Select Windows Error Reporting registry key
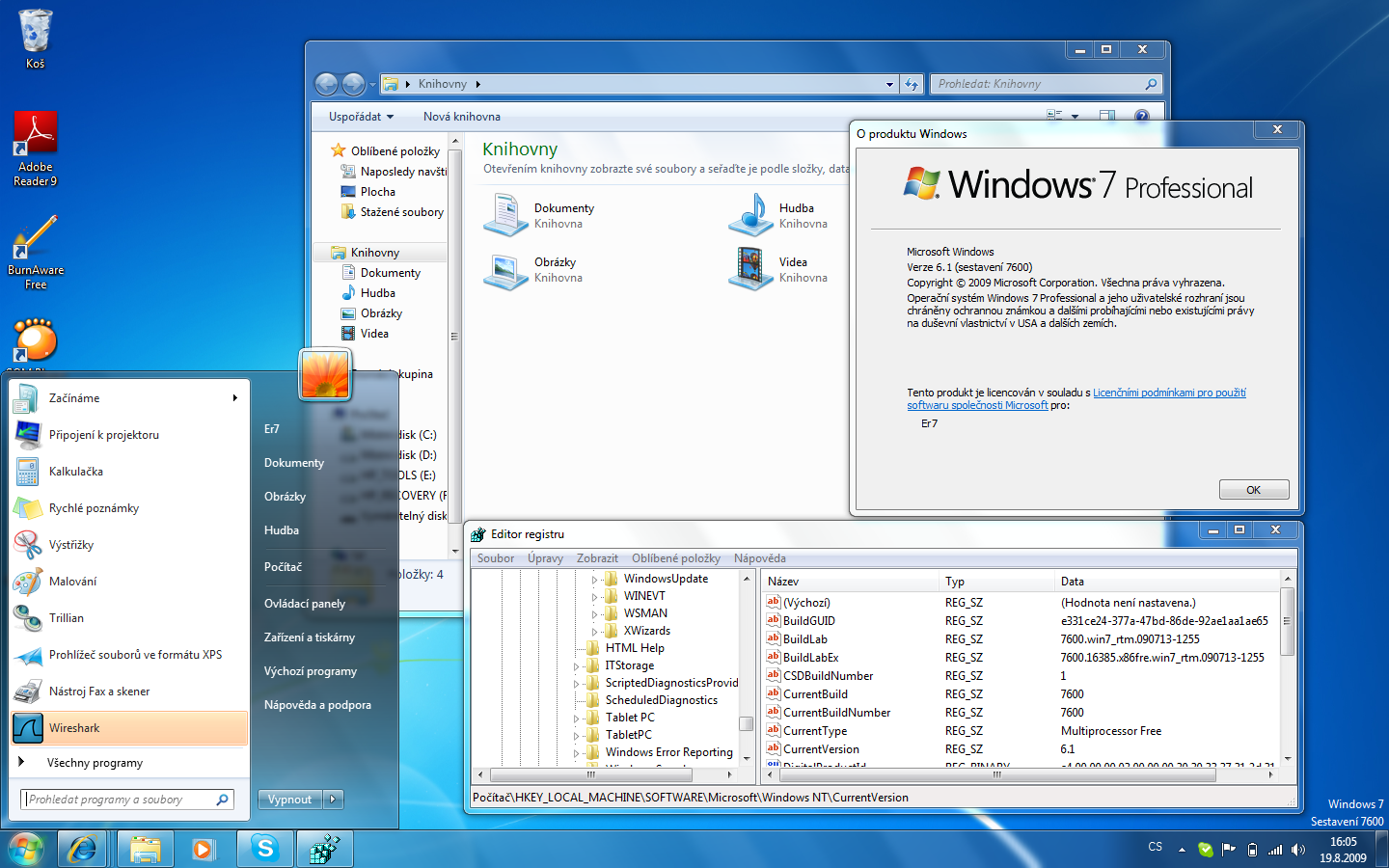Viewport: 1389px width, 868px height. click(668, 752)
